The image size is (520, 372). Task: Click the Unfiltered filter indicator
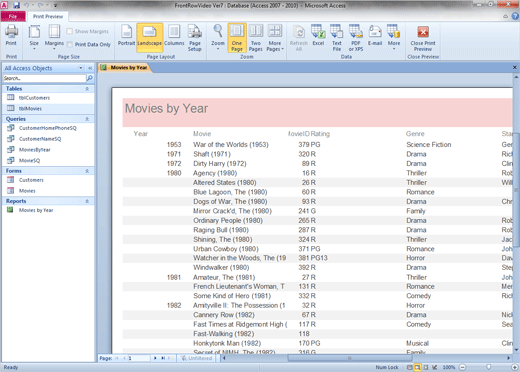click(197, 358)
